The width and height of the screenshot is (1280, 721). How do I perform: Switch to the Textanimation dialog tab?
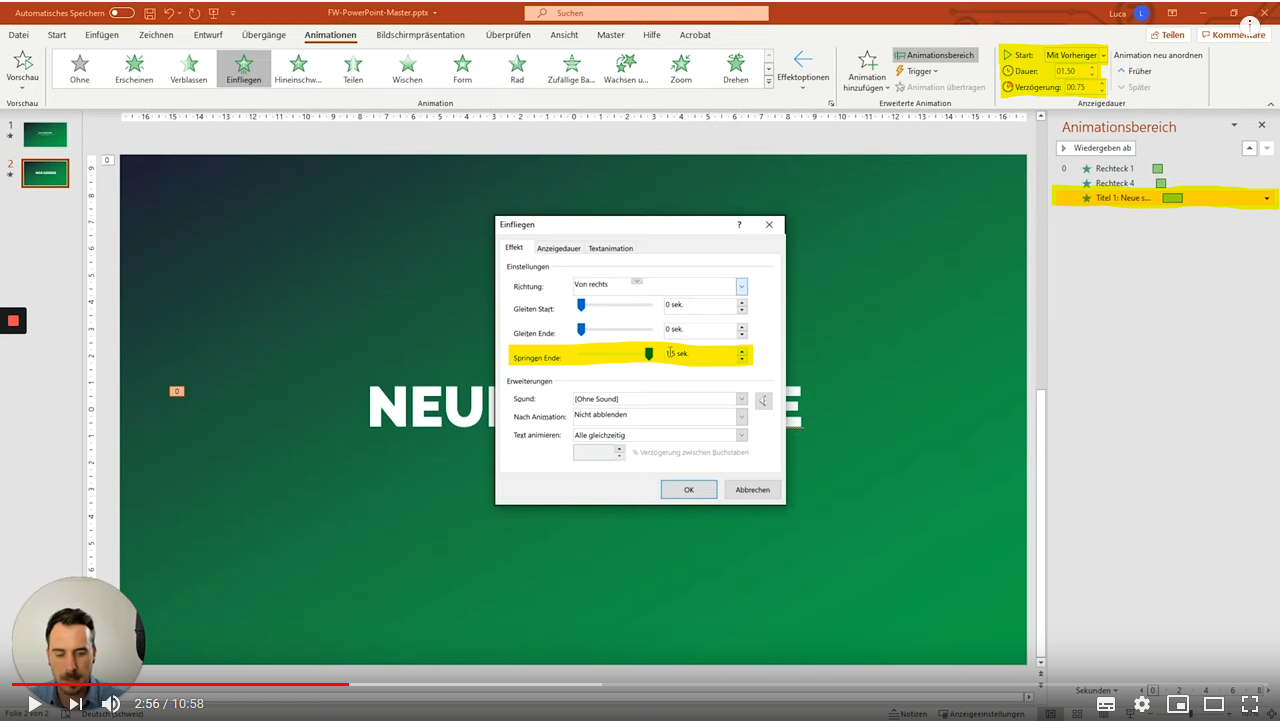coord(610,248)
